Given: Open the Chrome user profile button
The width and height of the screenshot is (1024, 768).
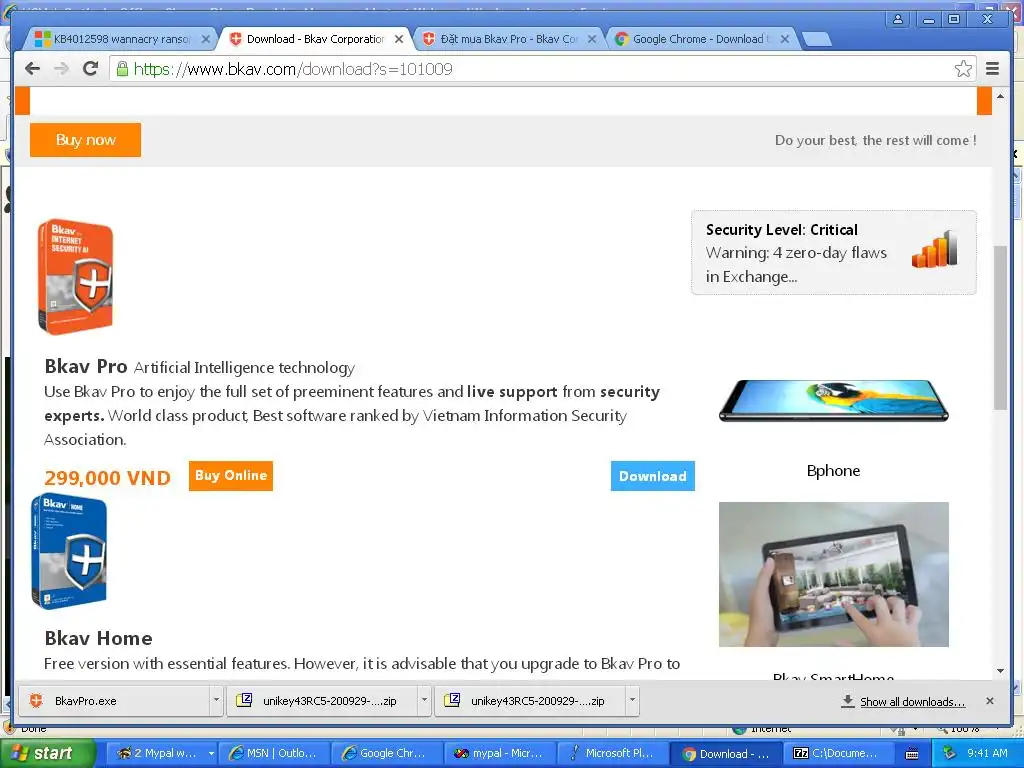Looking at the screenshot, I should [x=898, y=19].
